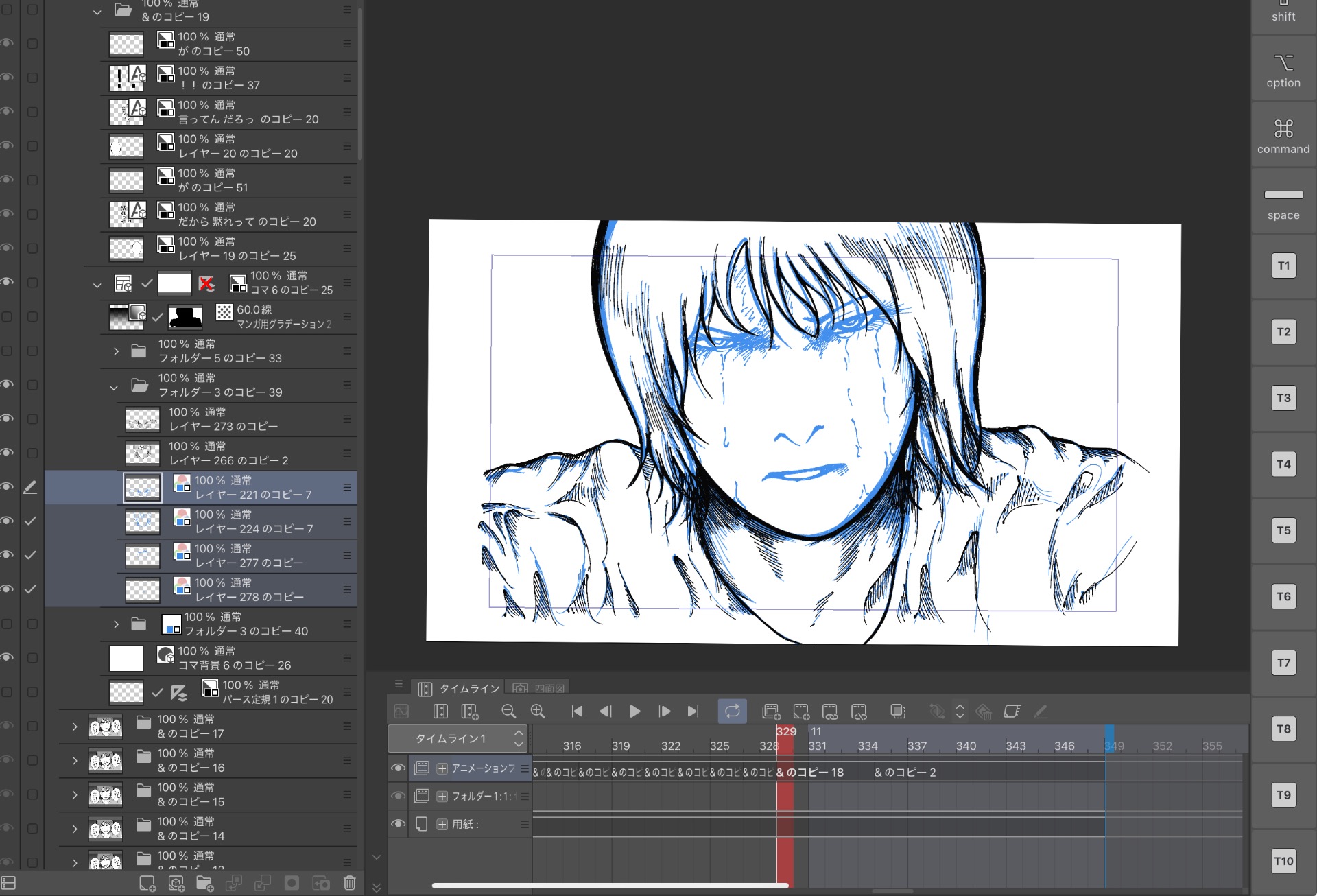Switch to the 四面図 tab

point(540,688)
